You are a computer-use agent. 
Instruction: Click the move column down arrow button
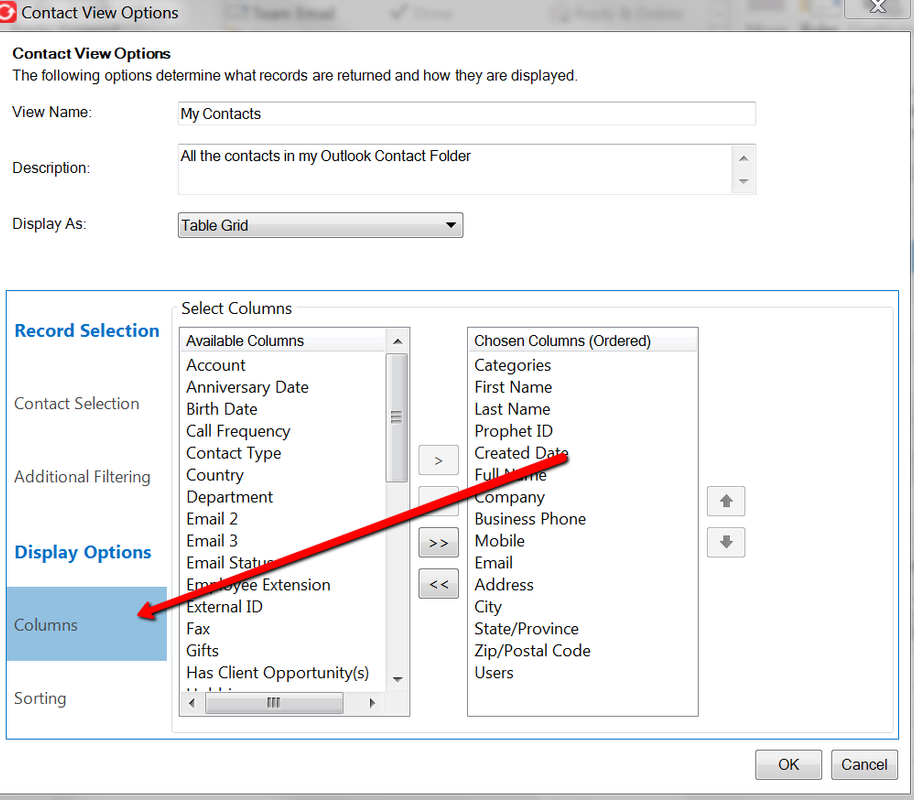click(726, 542)
